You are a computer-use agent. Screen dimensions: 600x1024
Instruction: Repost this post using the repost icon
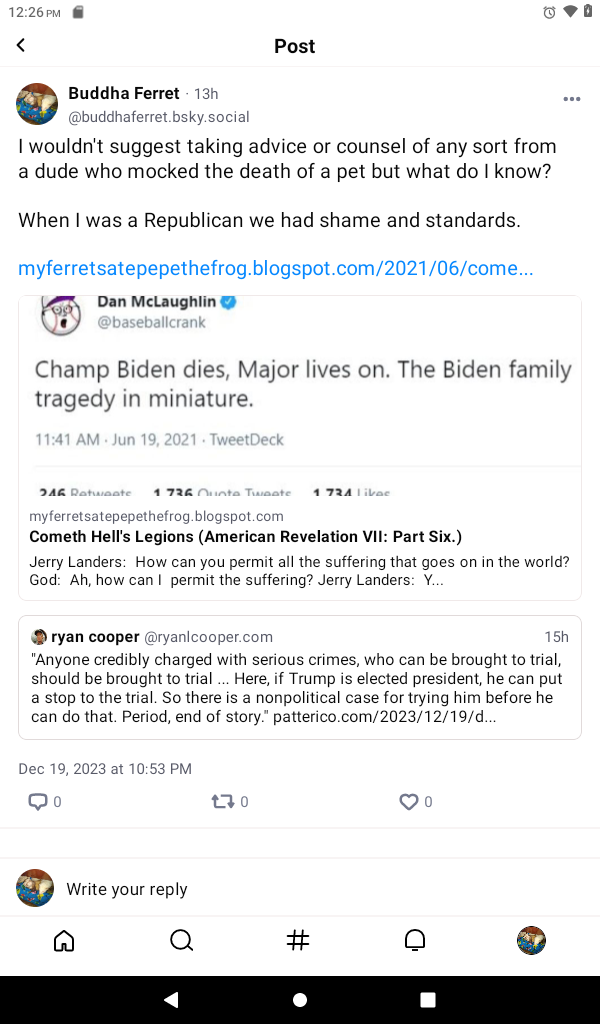pyautogui.click(x=222, y=801)
